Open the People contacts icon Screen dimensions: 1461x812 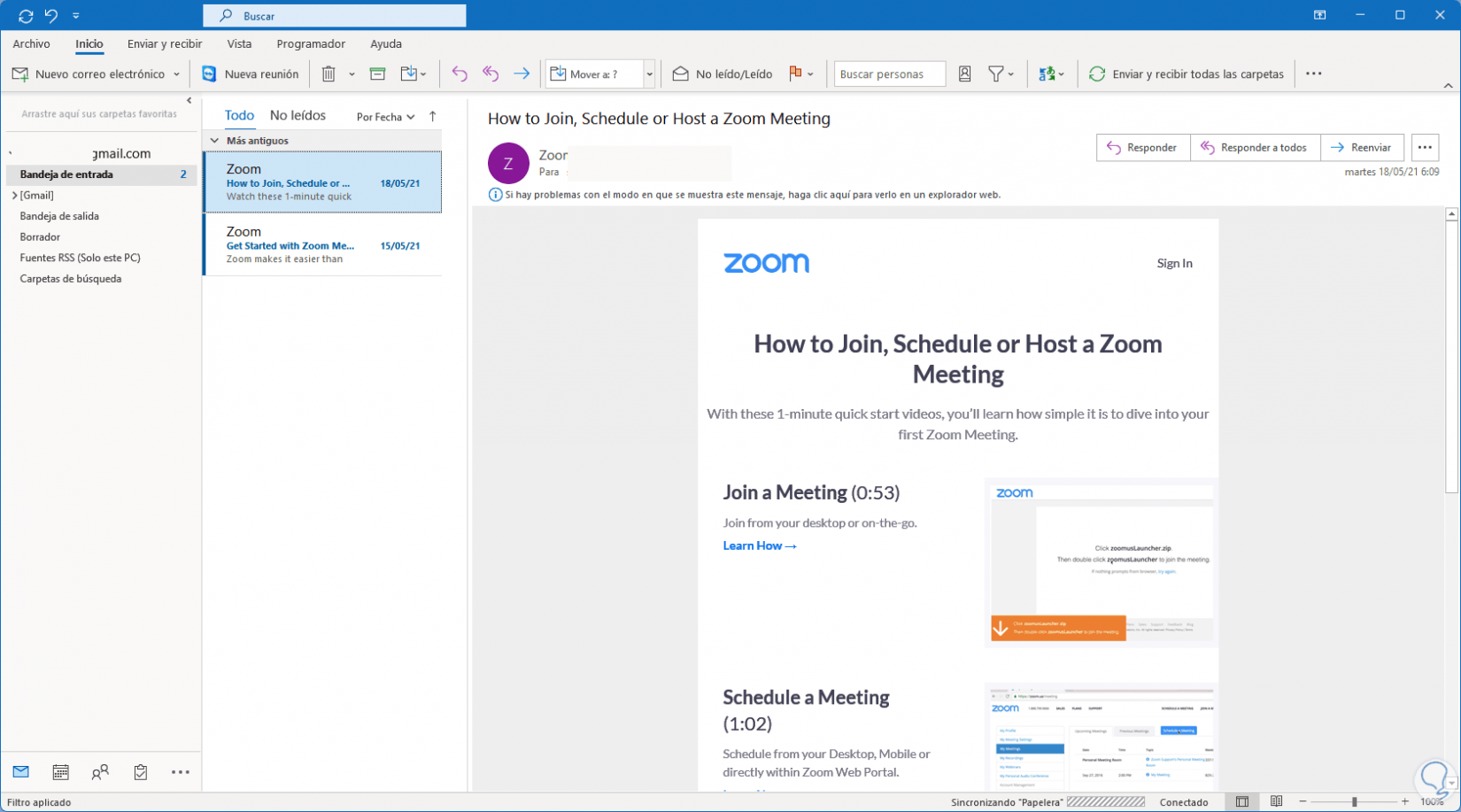pyautogui.click(x=100, y=772)
